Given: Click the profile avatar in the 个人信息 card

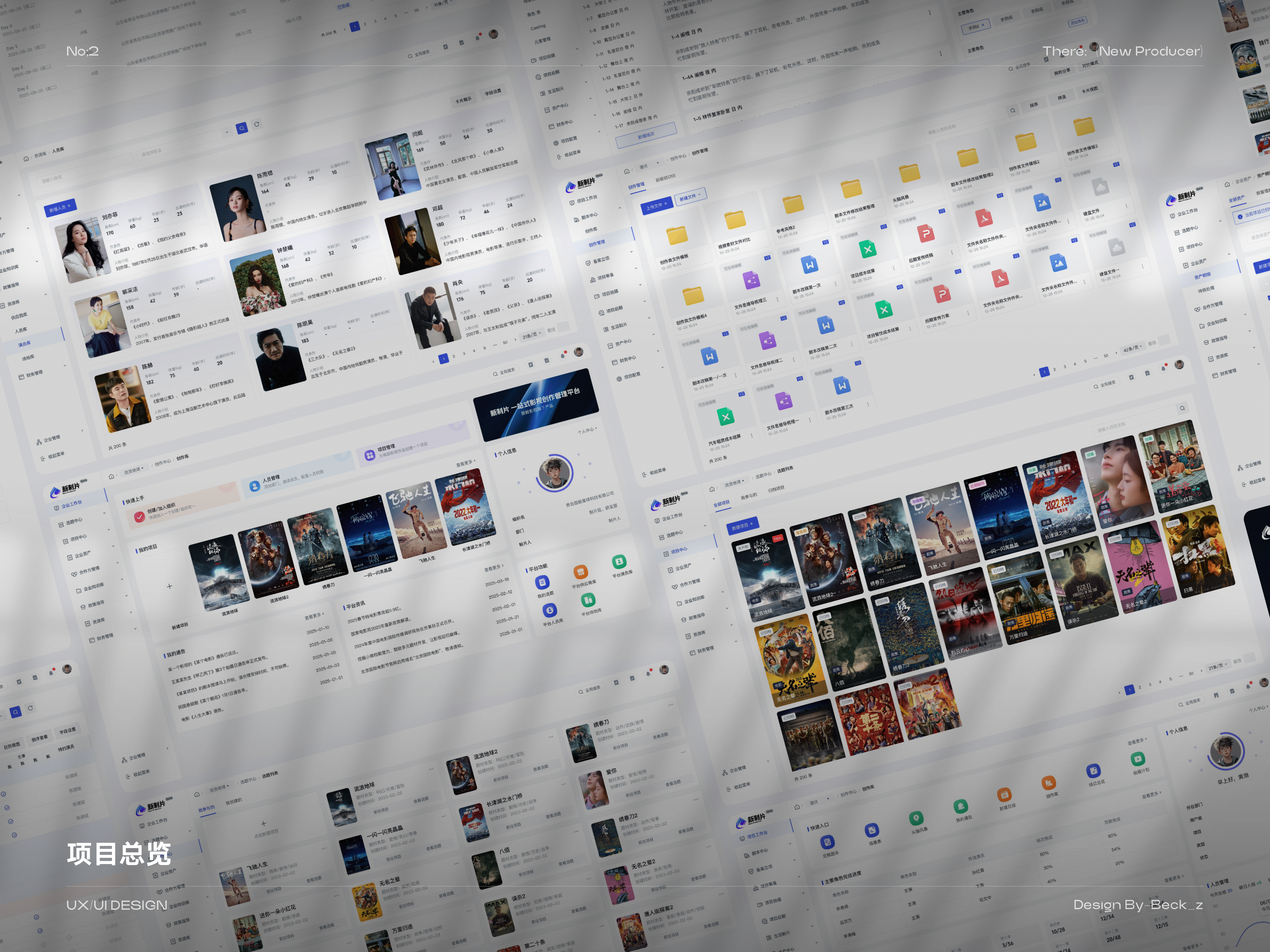Looking at the screenshot, I should (x=555, y=473).
